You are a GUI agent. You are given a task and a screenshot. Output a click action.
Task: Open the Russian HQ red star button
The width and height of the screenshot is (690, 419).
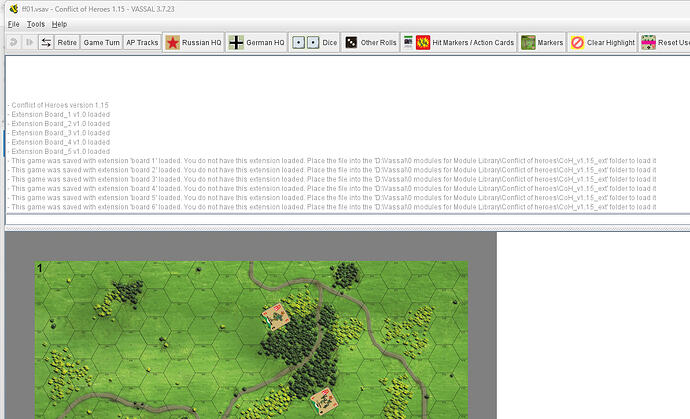194,42
